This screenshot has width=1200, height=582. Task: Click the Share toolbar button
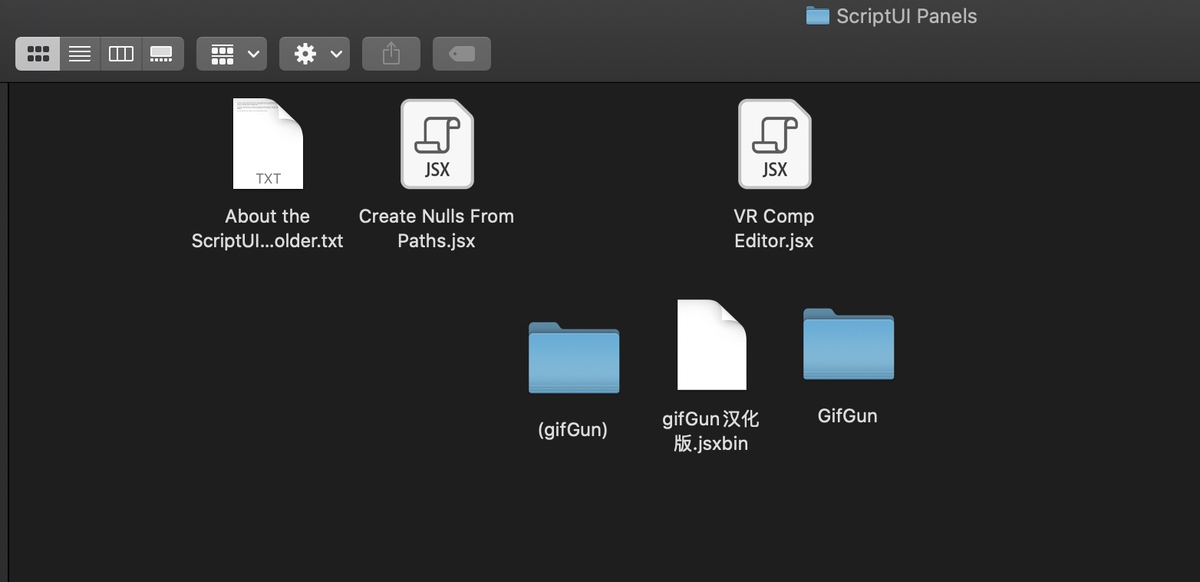point(391,54)
